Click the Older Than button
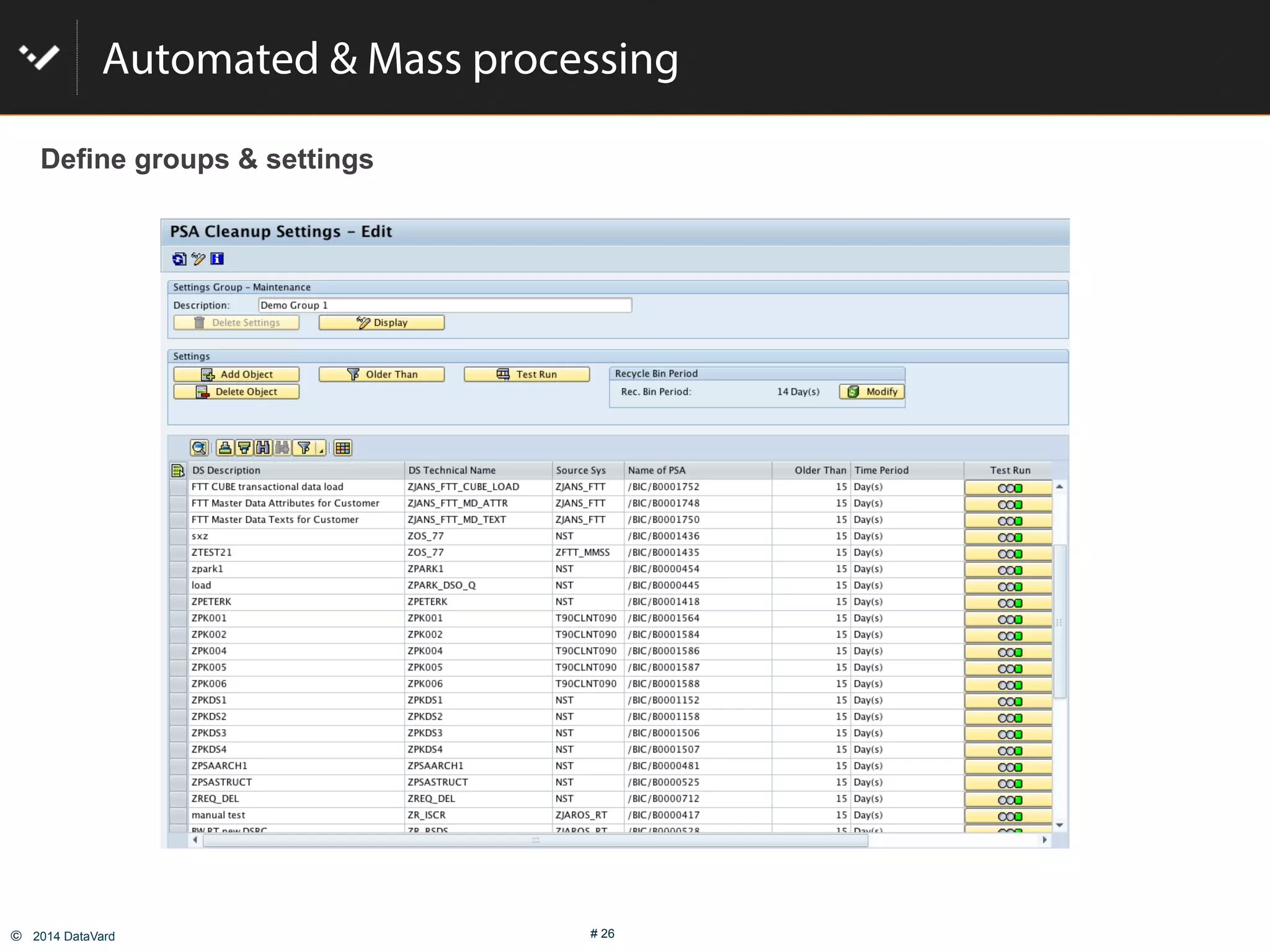This screenshot has height=952, width=1270. [x=381, y=374]
